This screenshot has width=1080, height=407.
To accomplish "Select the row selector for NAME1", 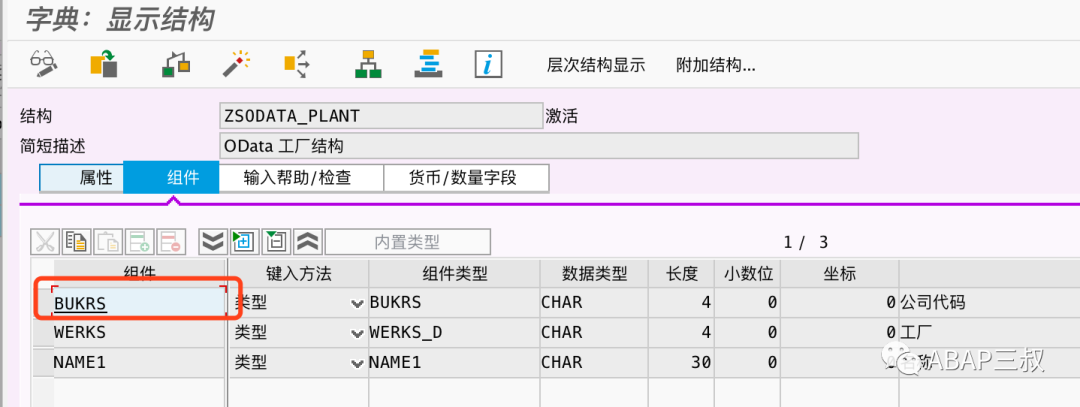I will (x=43, y=362).
